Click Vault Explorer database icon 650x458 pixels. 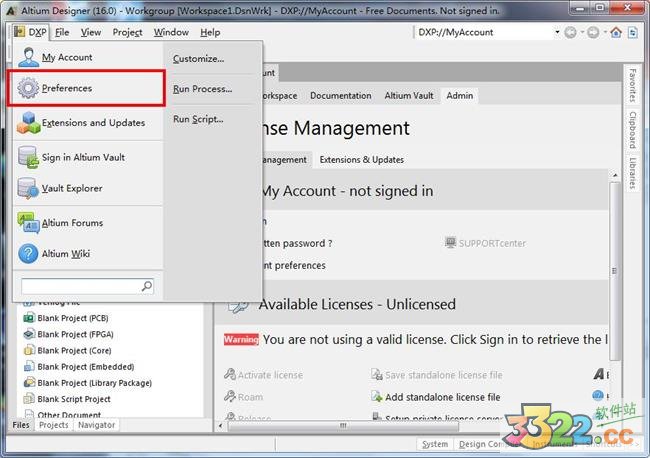28,188
